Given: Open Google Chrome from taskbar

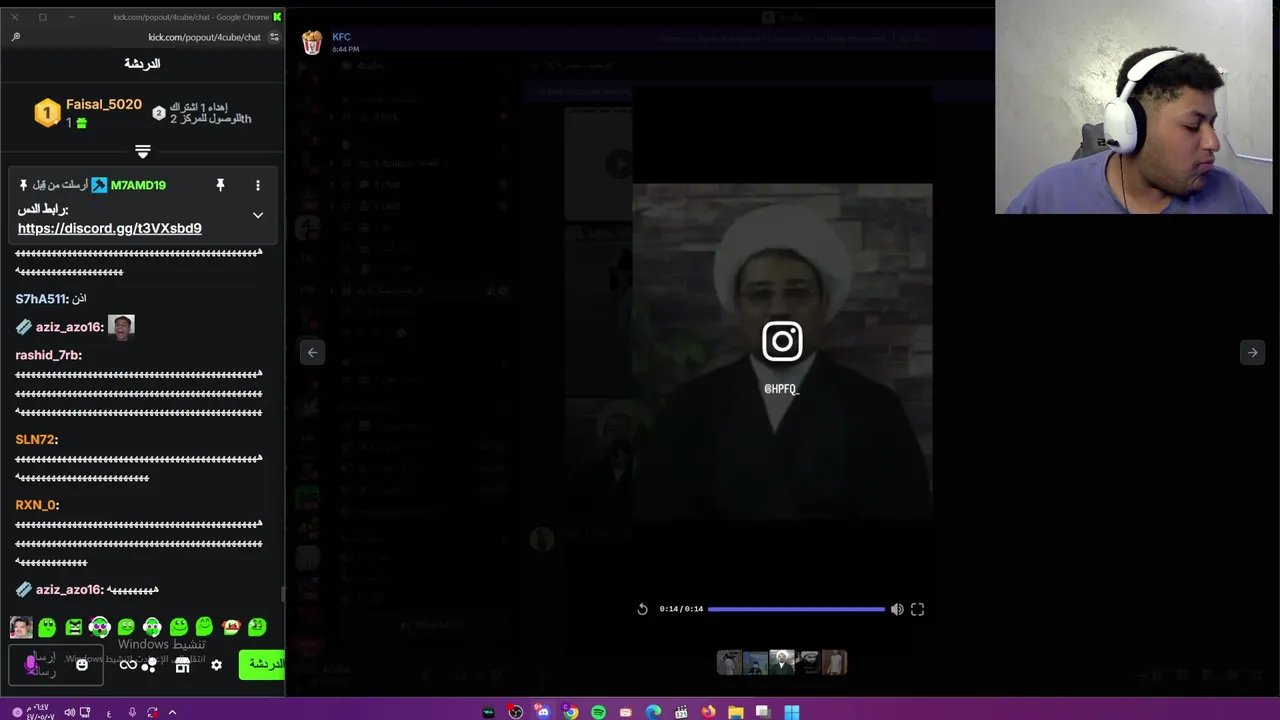Looking at the screenshot, I should 570,712.
